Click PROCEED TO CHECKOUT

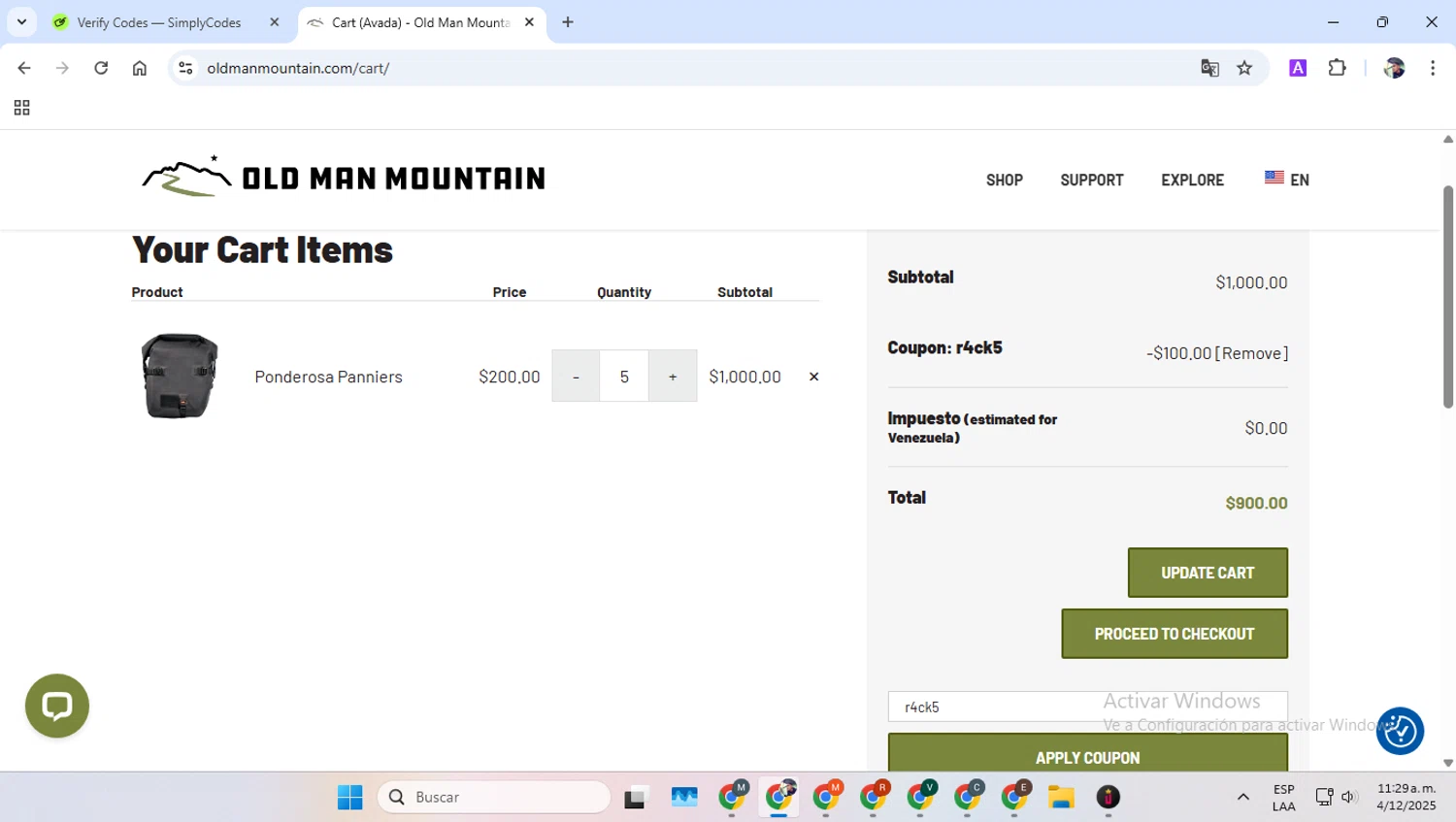(x=1175, y=634)
